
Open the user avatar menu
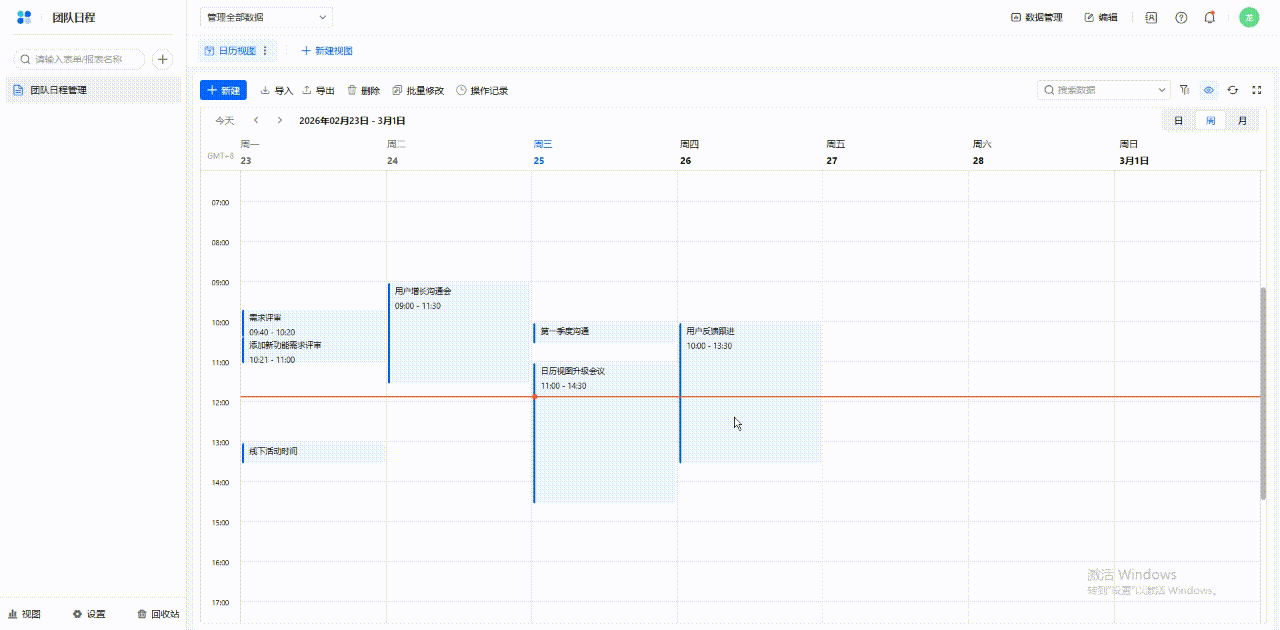coord(1248,17)
